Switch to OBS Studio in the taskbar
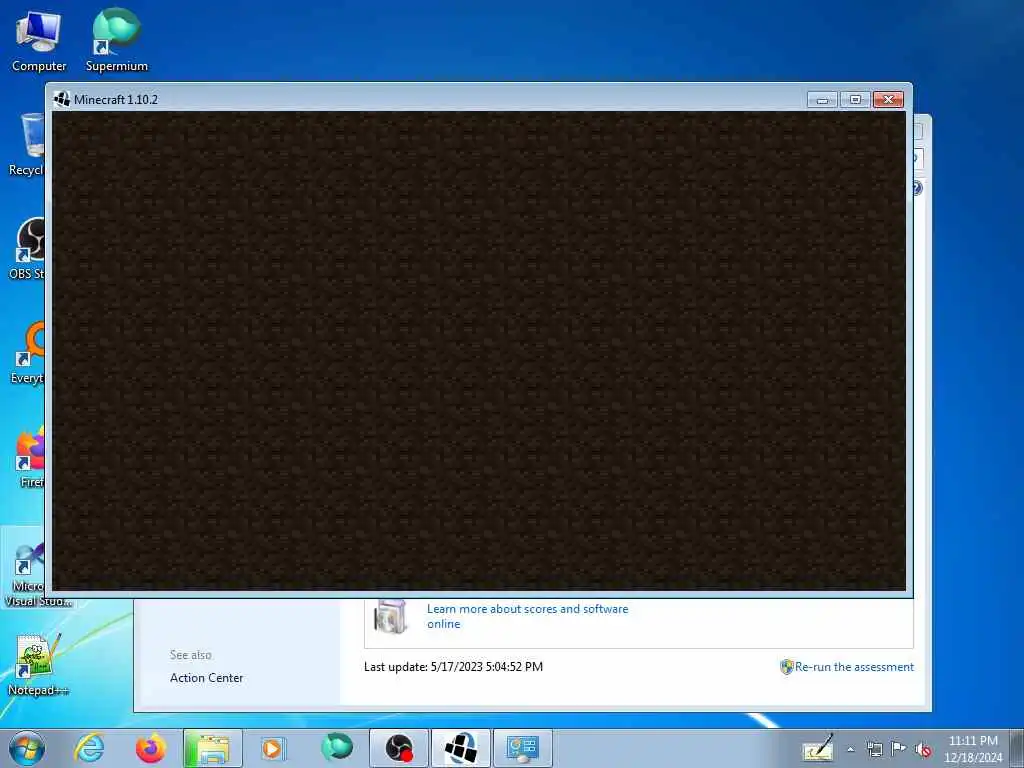The height and width of the screenshot is (768, 1024). tap(399, 748)
